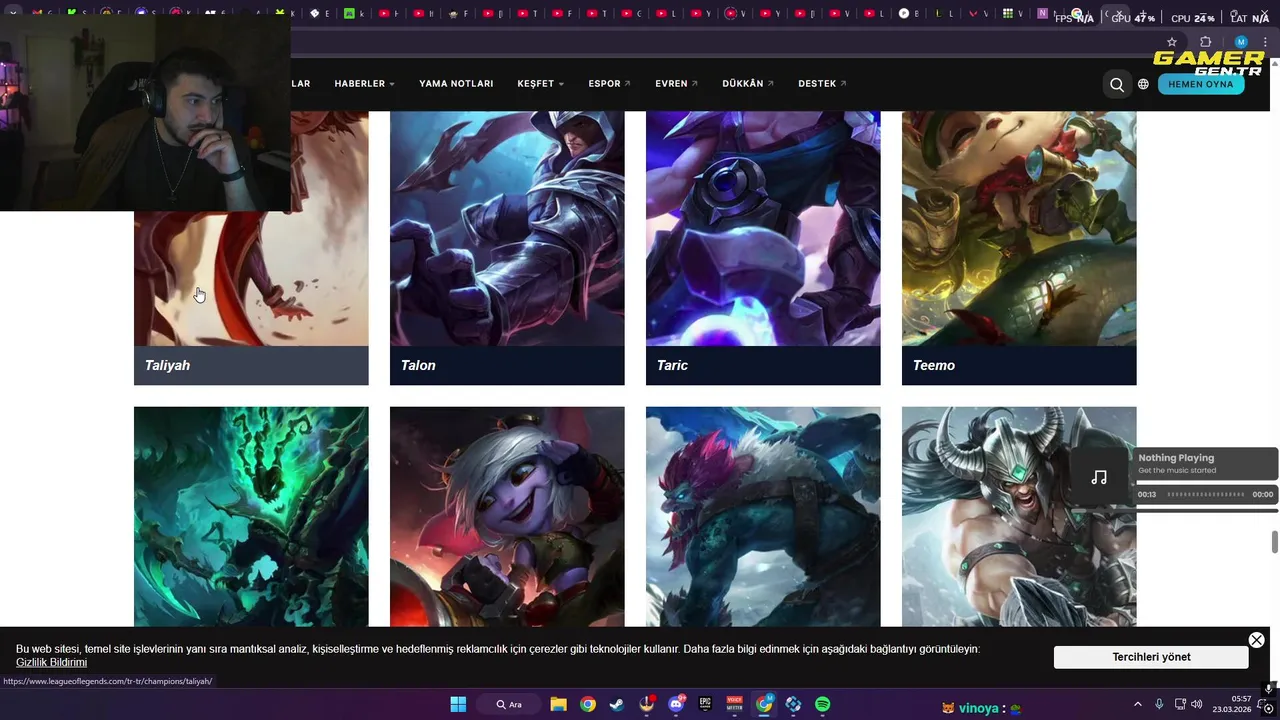Open the Windows Start menu
Screen dimensions: 1280x720
458,704
